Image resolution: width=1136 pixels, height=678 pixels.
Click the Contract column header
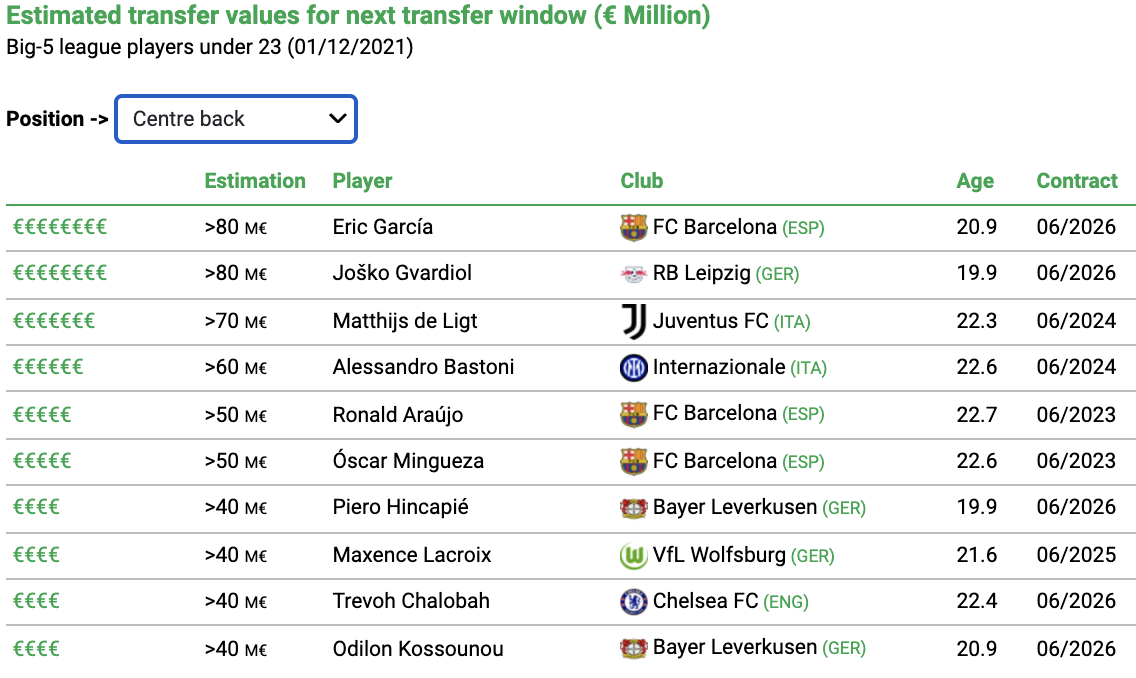tap(1077, 181)
